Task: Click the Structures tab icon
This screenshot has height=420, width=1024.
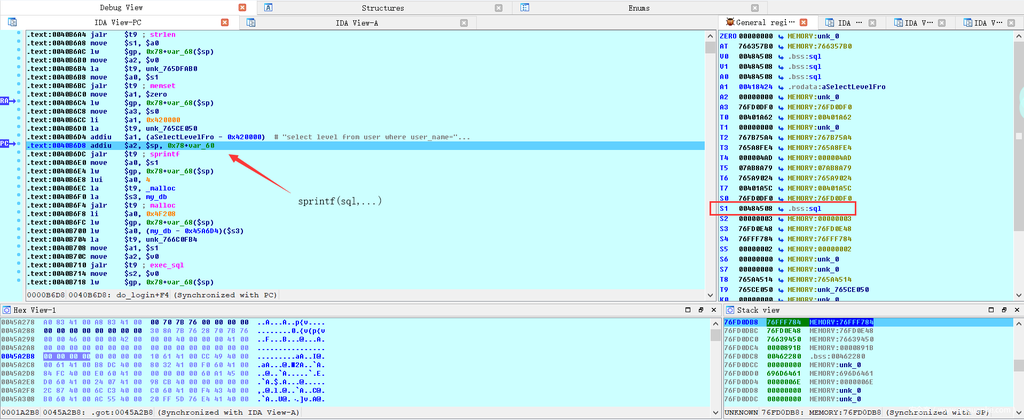Action: (x=269, y=7)
